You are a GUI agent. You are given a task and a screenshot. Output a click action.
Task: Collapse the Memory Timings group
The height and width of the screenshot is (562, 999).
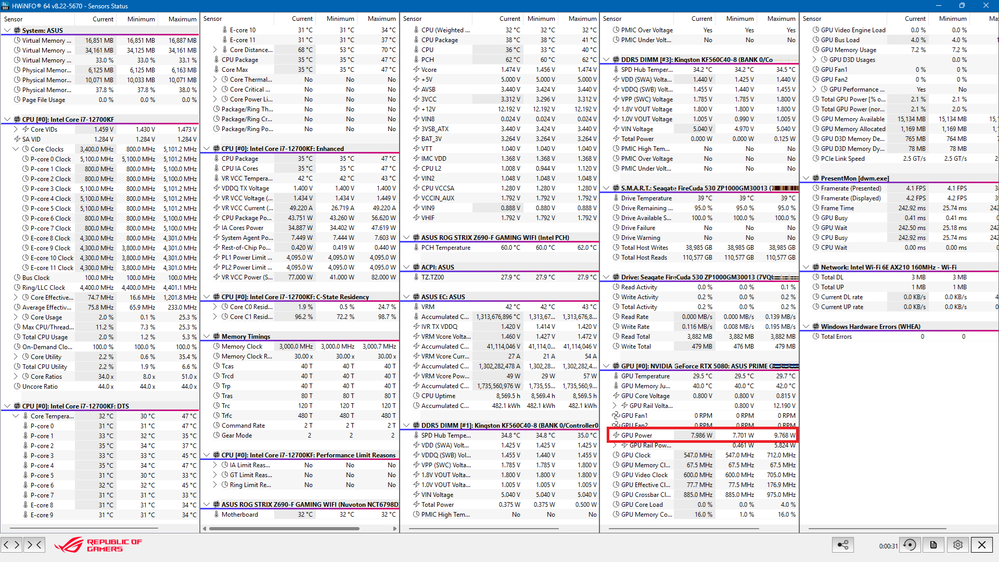point(207,336)
